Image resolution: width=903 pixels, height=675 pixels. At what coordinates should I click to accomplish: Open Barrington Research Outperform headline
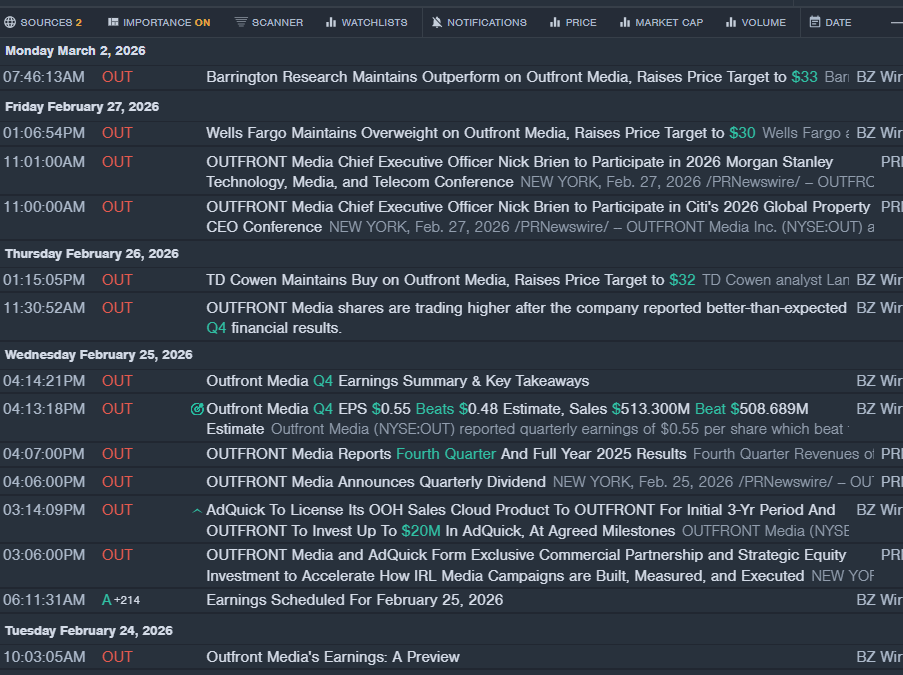point(511,77)
